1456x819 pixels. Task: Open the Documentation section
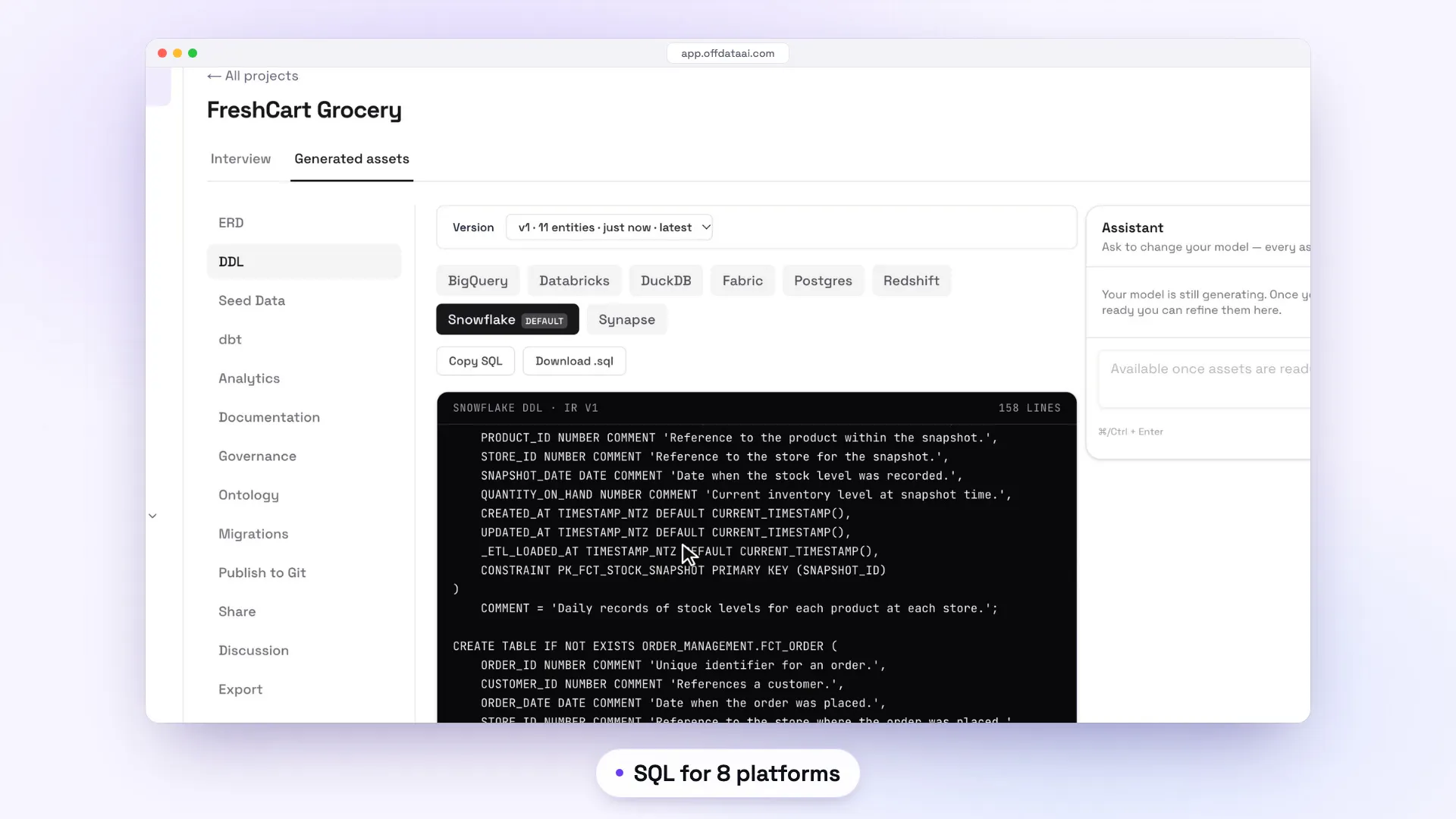coord(303,417)
